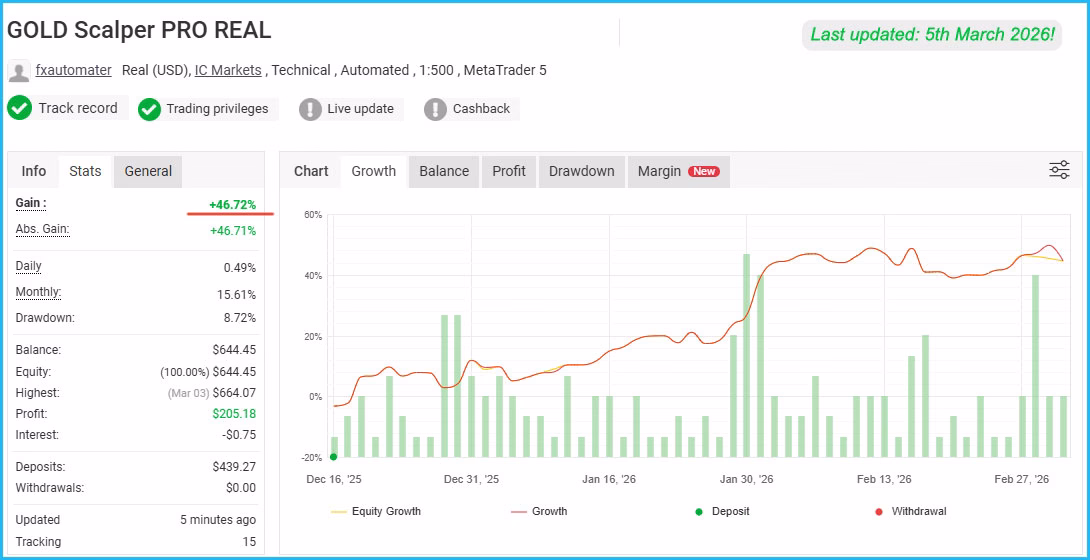The height and width of the screenshot is (560, 1090).
Task: Switch to the Stats tab
Action: 85,171
